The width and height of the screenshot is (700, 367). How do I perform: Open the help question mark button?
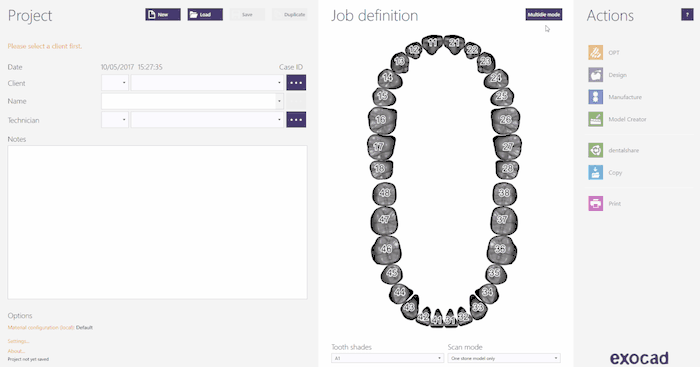coord(687,15)
